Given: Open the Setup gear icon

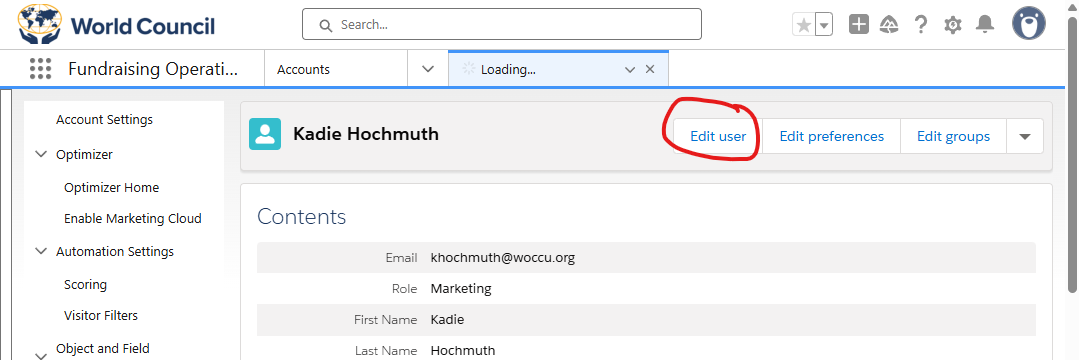Looking at the screenshot, I should (x=952, y=25).
